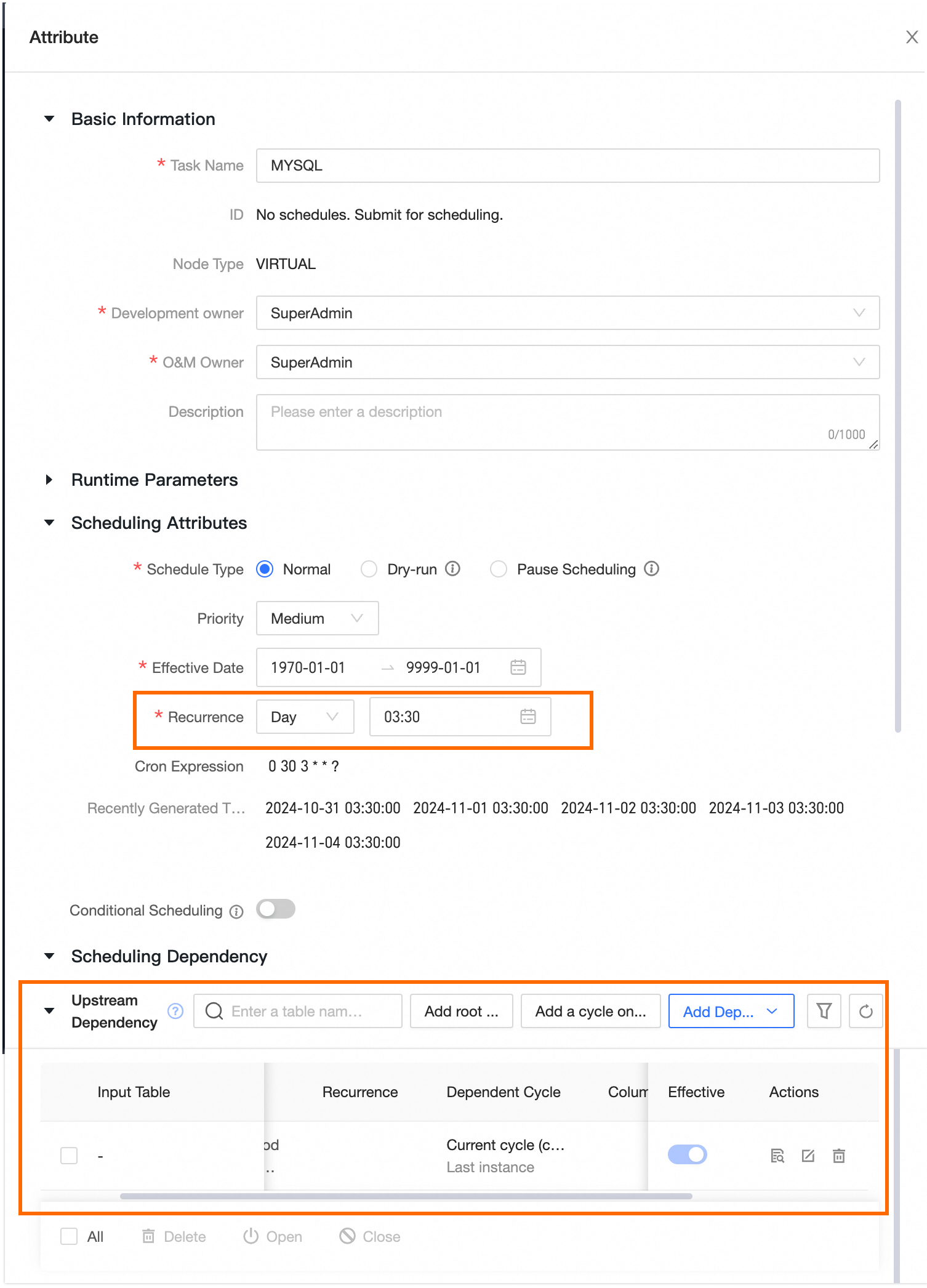Click the delete trash icon in Actions
The width and height of the screenshot is (927, 1288).
point(839,1156)
